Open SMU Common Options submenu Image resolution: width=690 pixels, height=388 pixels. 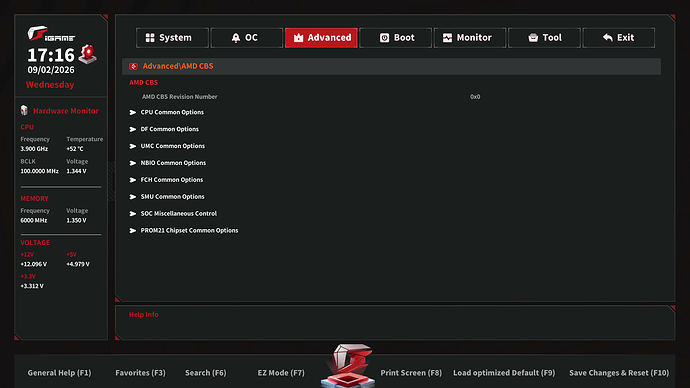point(172,197)
